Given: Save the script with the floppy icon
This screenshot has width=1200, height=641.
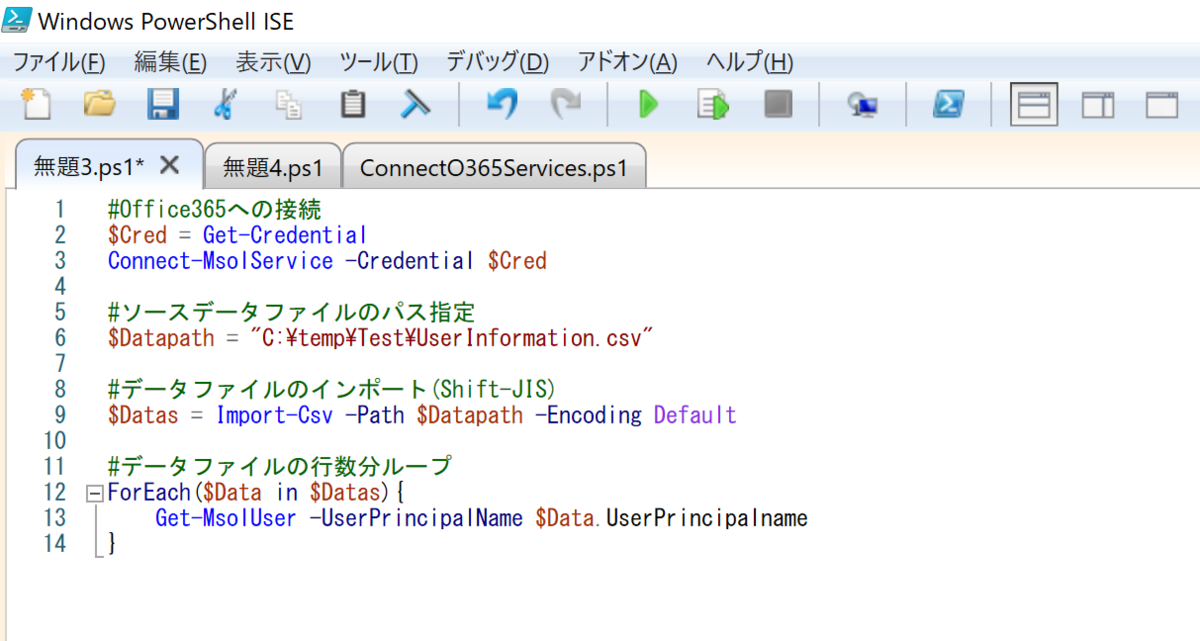Looking at the screenshot, I should coord(163,104).
